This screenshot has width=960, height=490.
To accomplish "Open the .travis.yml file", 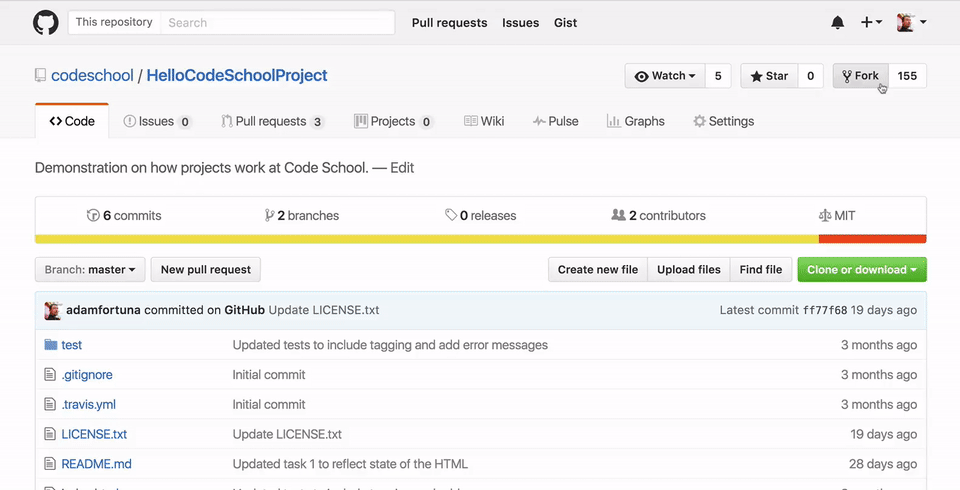I will (x=89, y=404).
